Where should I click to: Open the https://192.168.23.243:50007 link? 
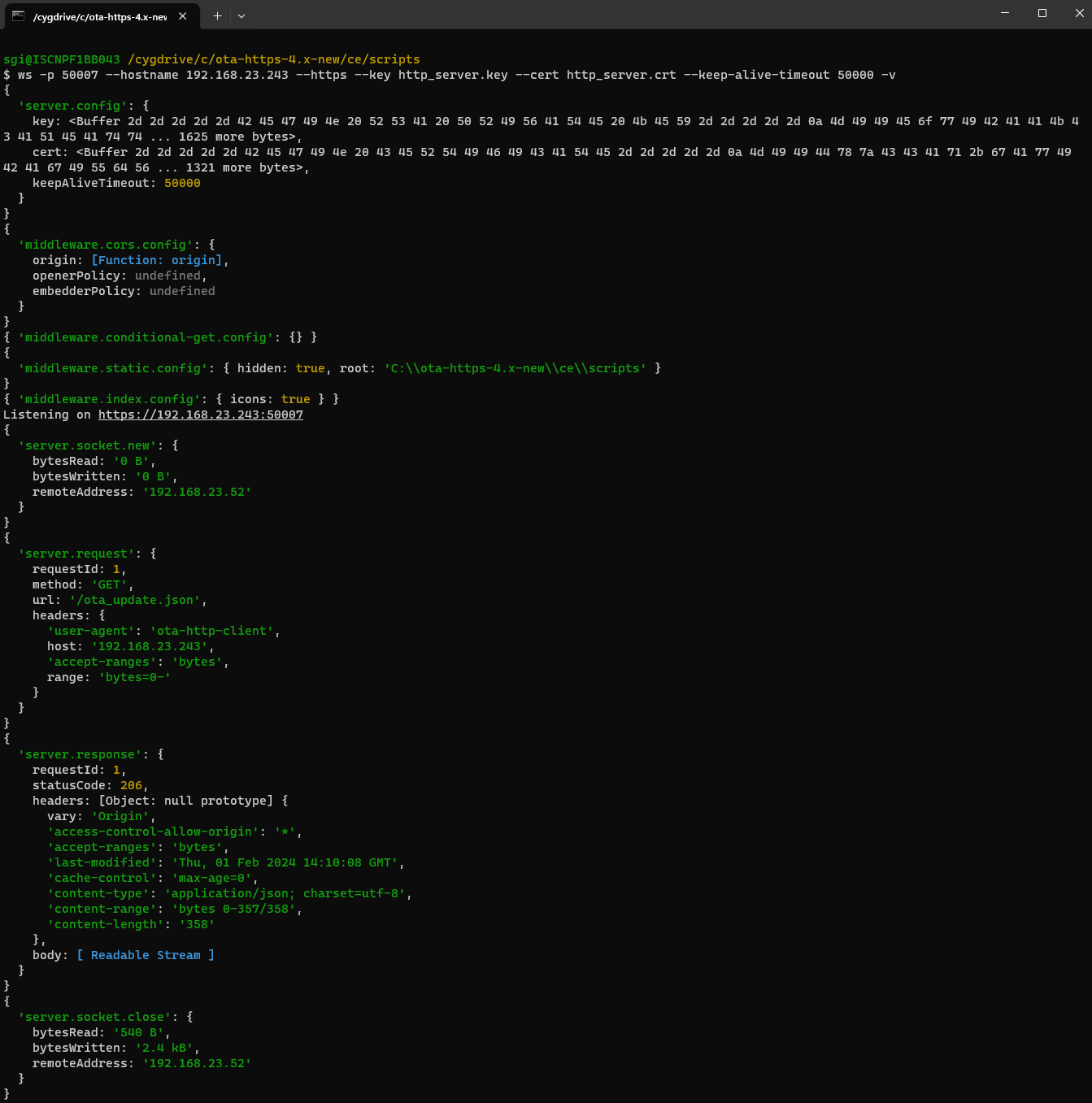pyautogui.click(x=201, y=415)
